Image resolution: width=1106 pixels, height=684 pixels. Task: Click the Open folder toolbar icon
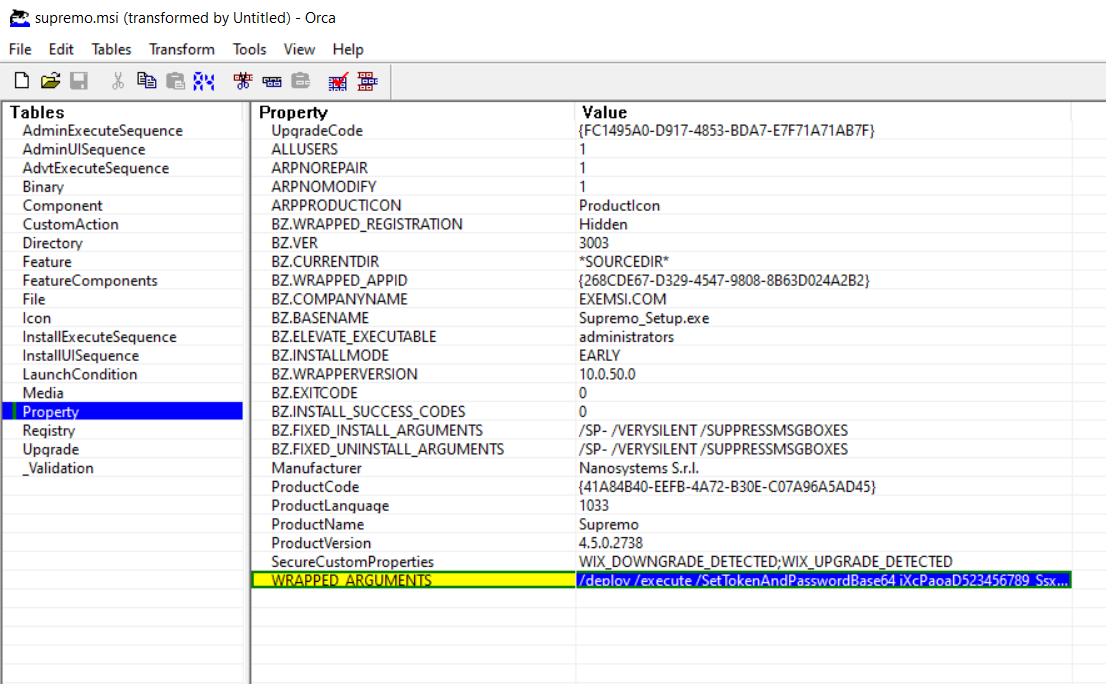pyautogui.click(x=50, y=81)
